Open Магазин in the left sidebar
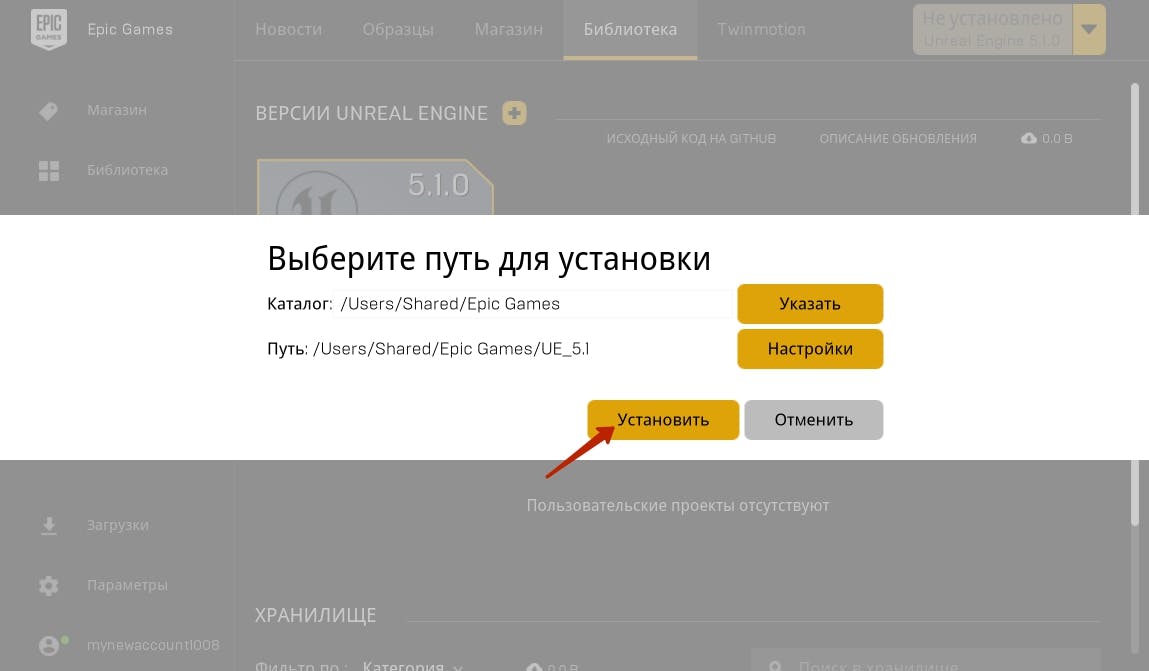 click(117, 111)
